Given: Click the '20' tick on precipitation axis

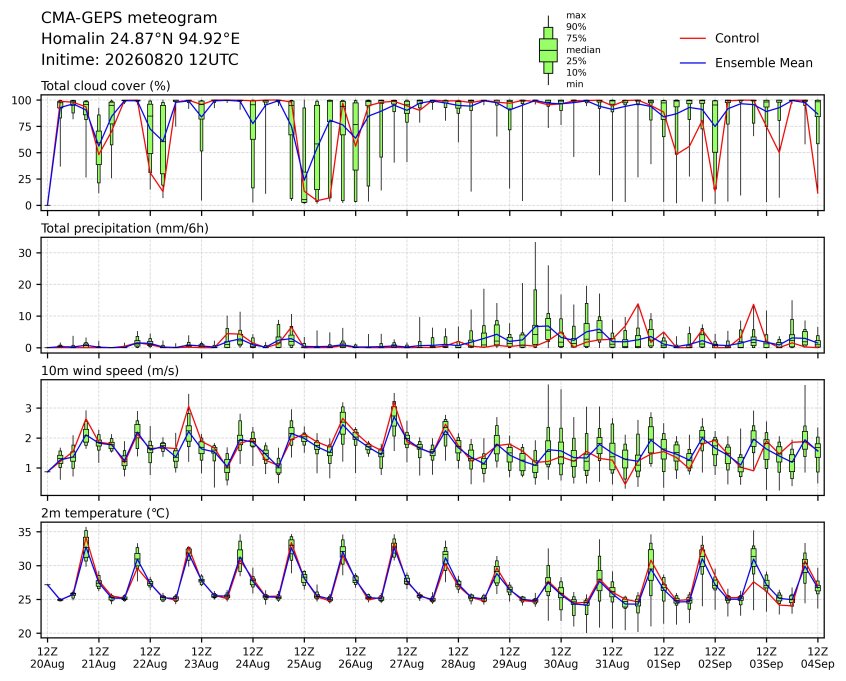Looking at the screenshot, I should 25,284.
